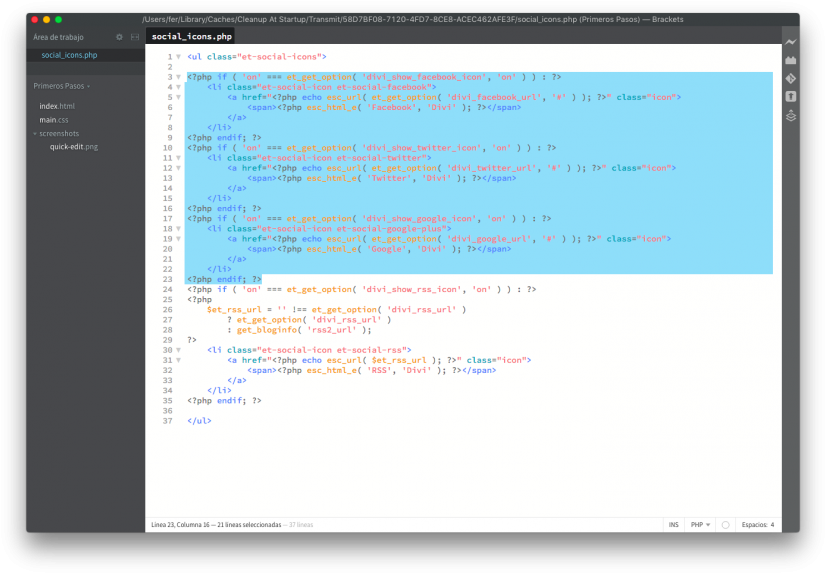Open the PHP language dropdown
The height and width of the screenshot is (573, 825).
[700, 524]
